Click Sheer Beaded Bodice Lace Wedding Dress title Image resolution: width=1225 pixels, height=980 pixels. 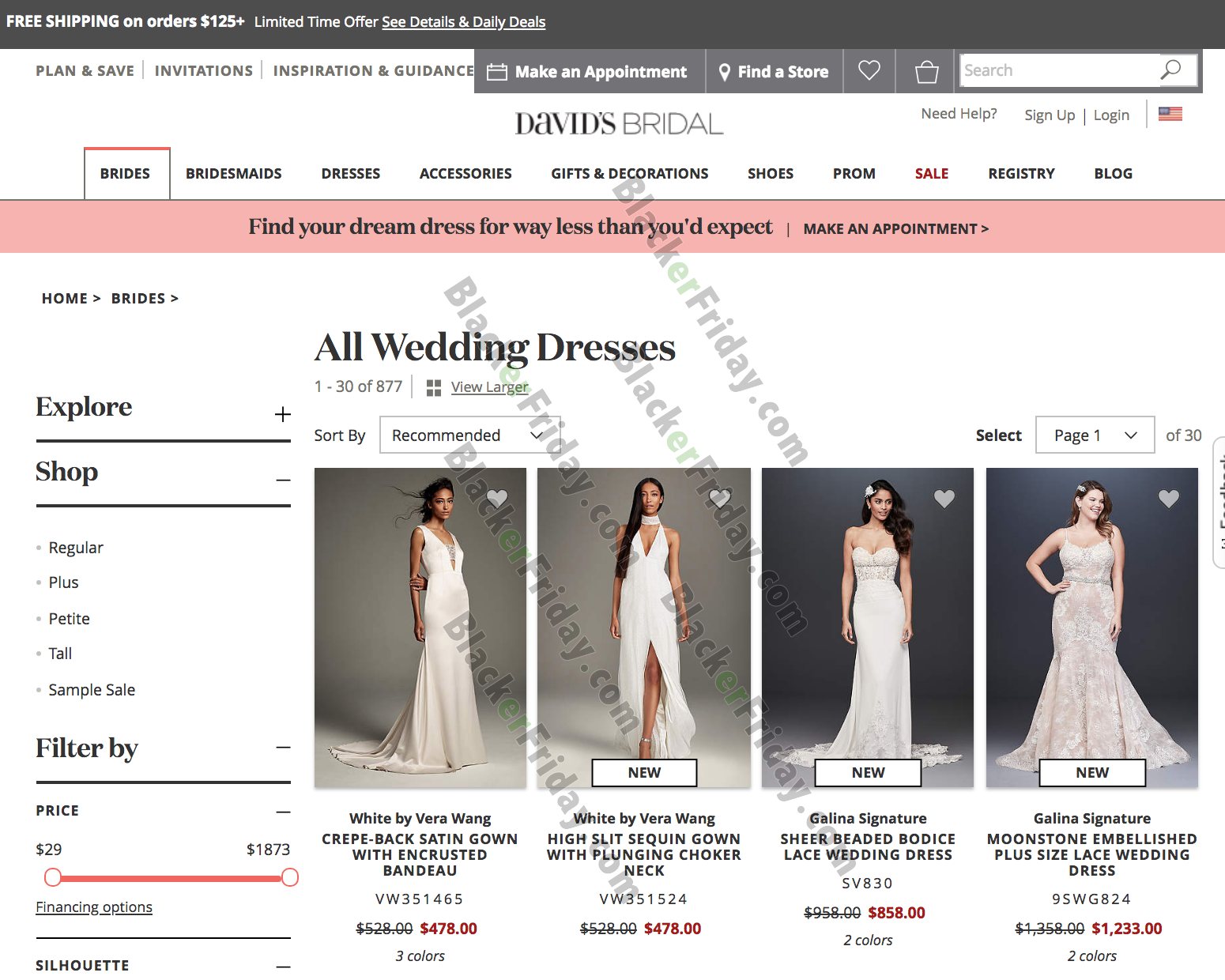click(x=868, y=846)
